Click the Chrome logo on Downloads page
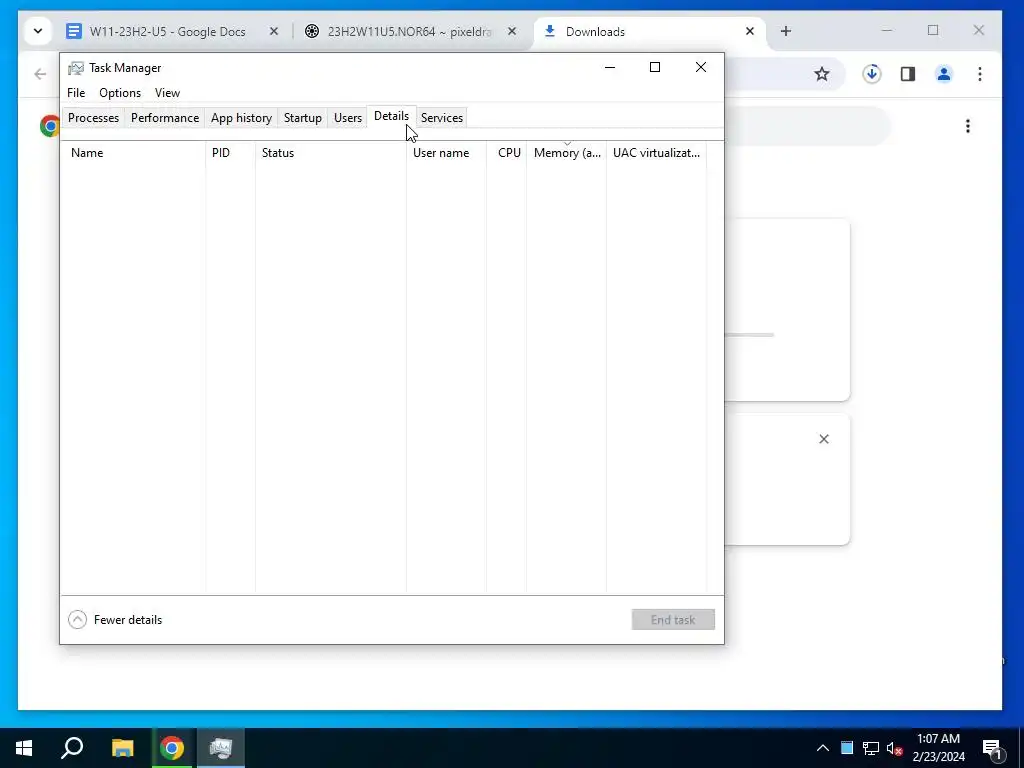Viewport: 1024px width, 768px height. click(50, 125)
